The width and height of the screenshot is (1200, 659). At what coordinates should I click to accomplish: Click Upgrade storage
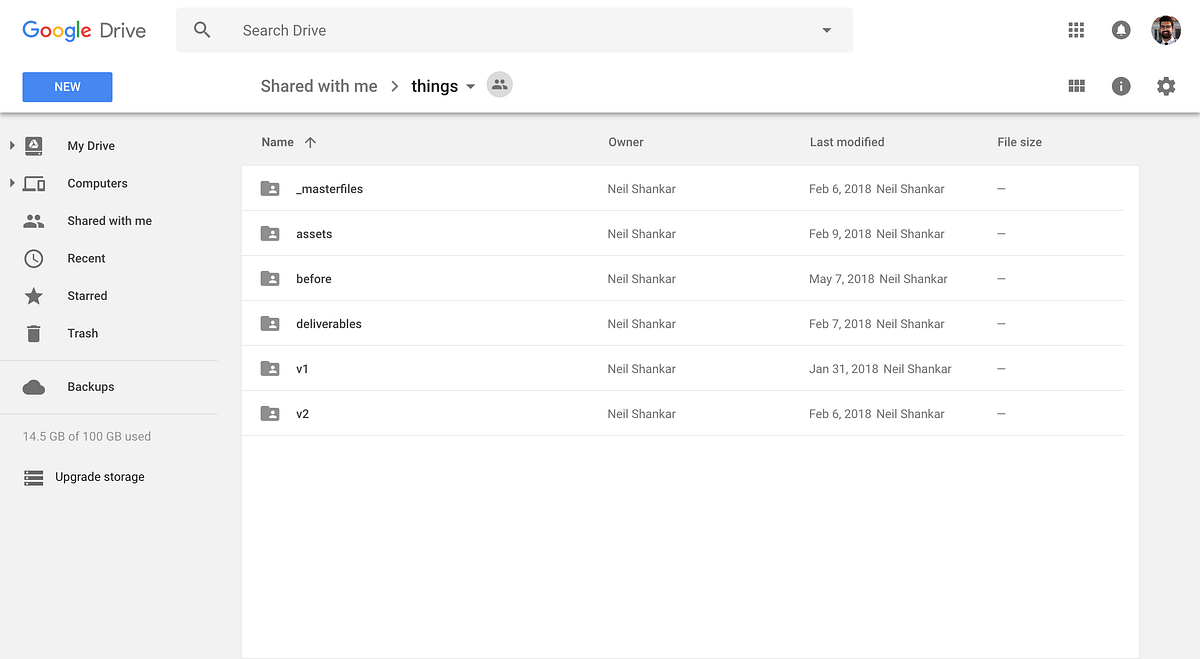click(x=98, y=477)
